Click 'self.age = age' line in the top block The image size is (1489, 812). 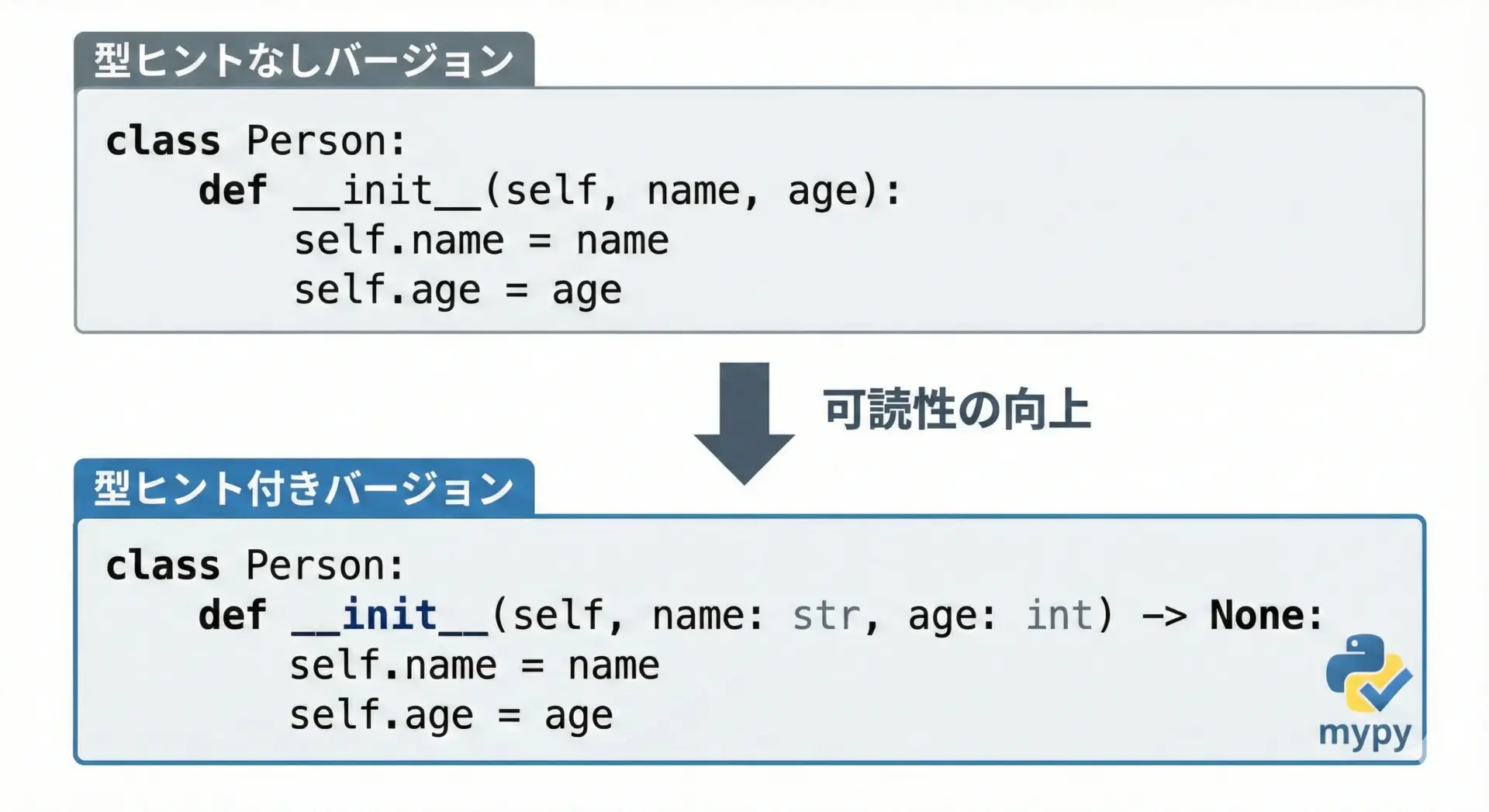(458, 291)
